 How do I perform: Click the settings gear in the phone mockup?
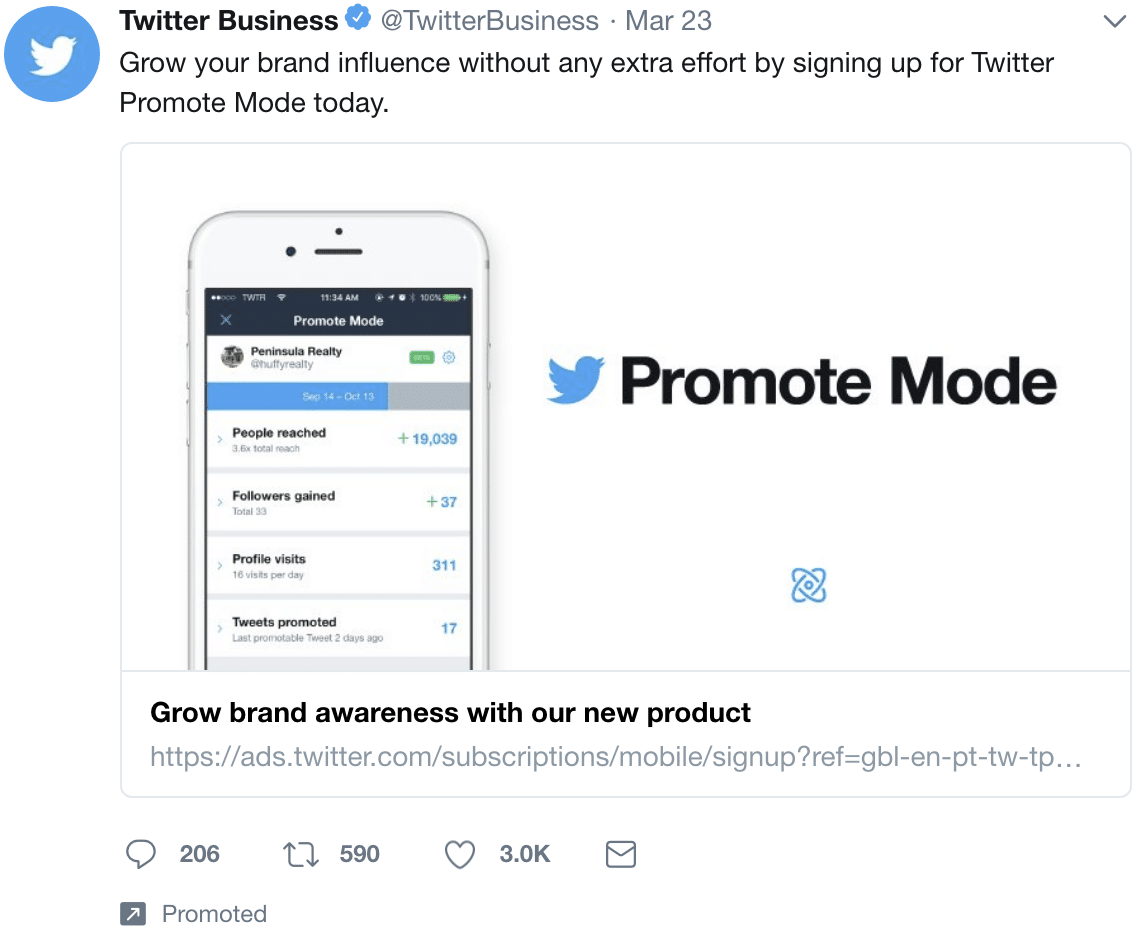point(449,357)
